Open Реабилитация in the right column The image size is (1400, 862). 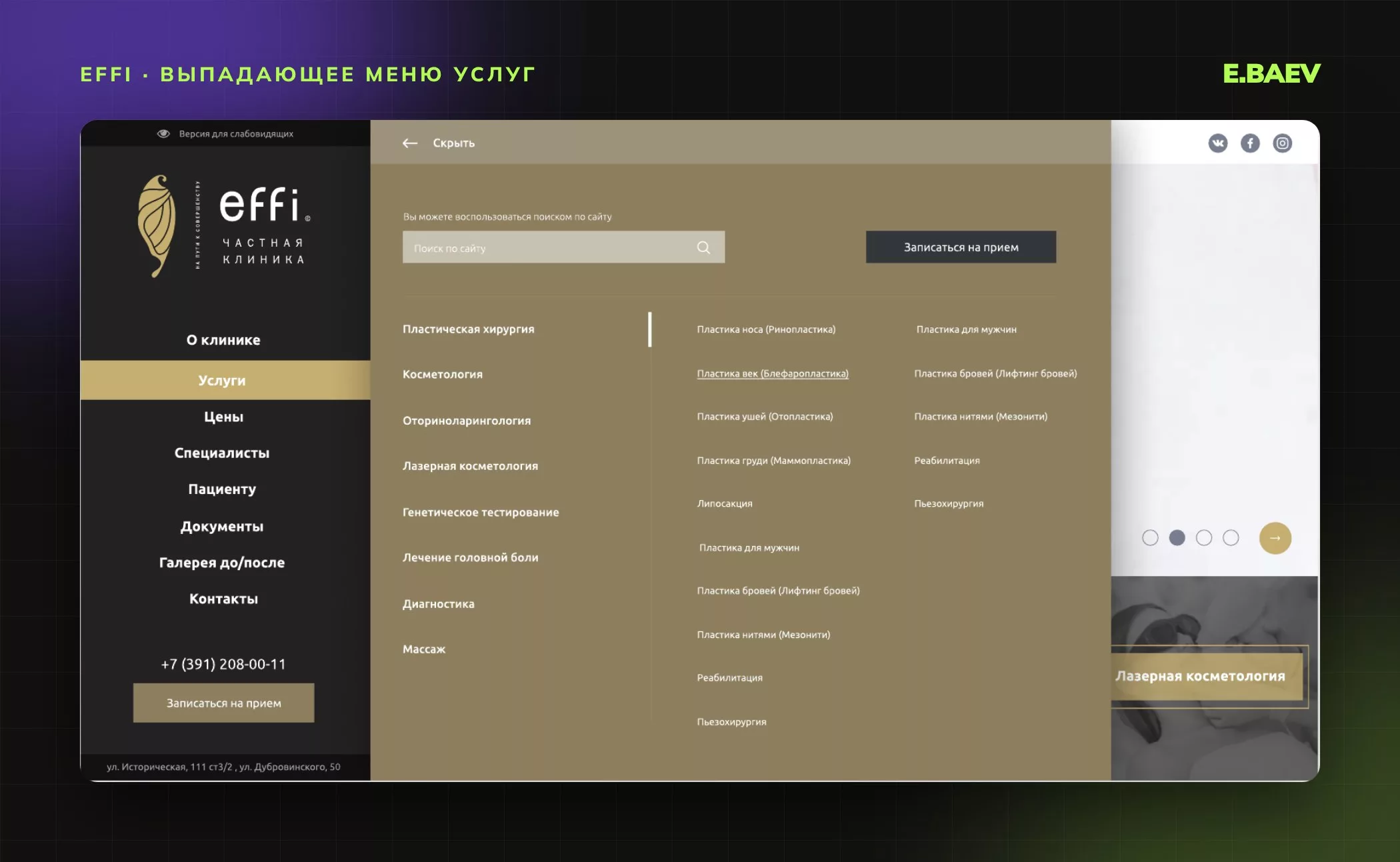947,461
